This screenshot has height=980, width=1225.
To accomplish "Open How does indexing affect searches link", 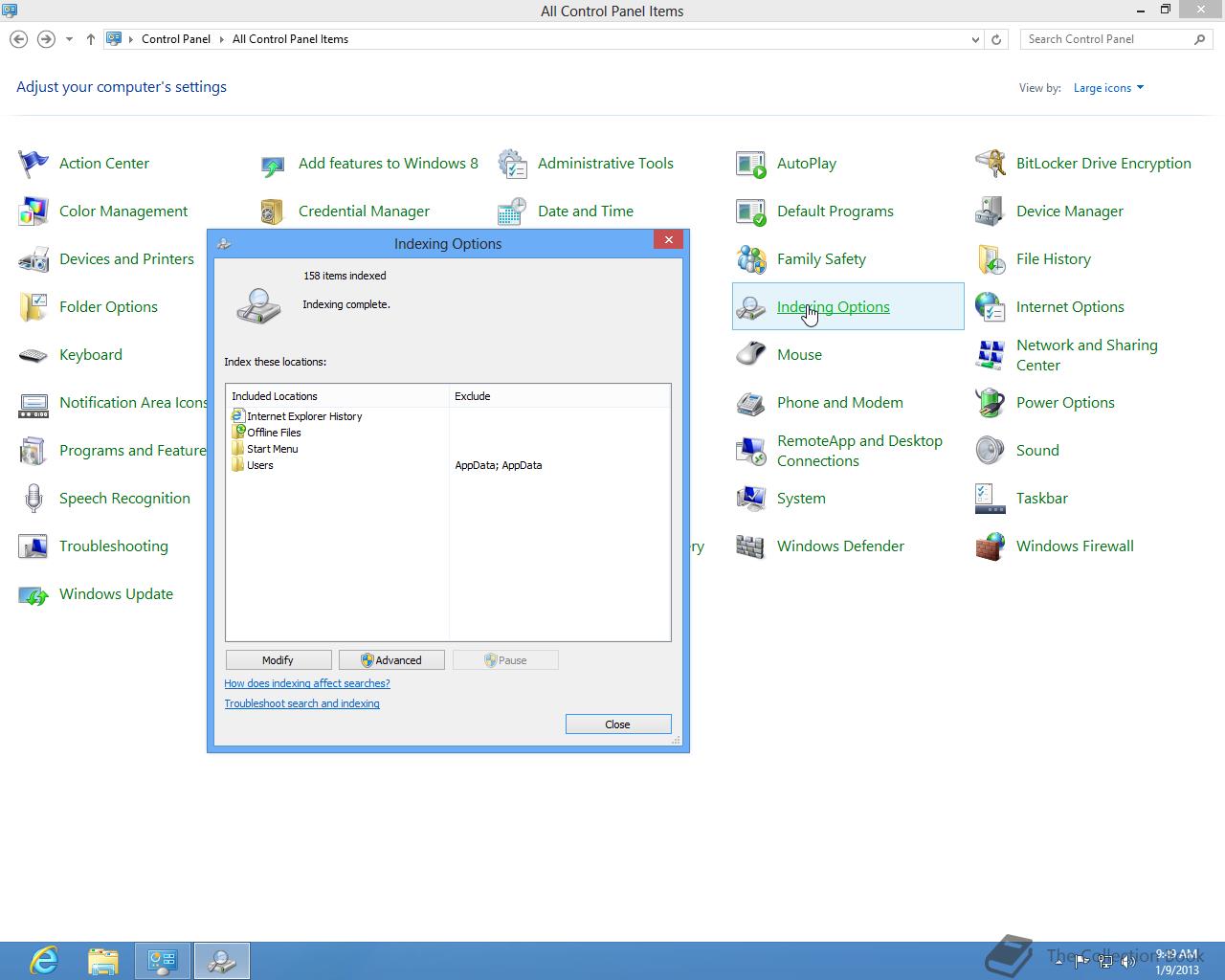I will [x=307, y=683].
